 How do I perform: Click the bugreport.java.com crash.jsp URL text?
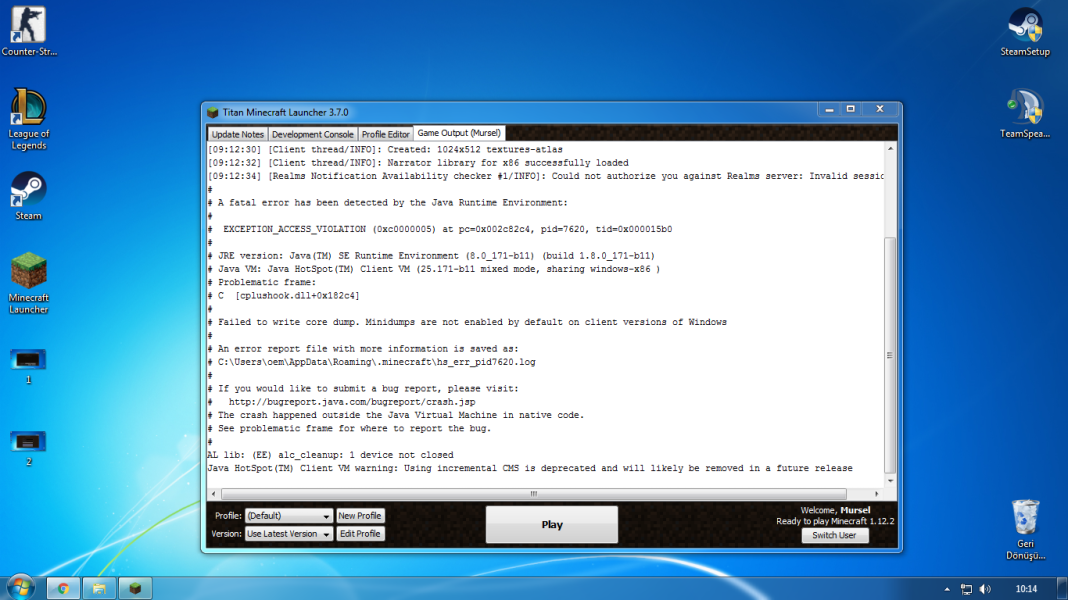click(x=352, y=402)
